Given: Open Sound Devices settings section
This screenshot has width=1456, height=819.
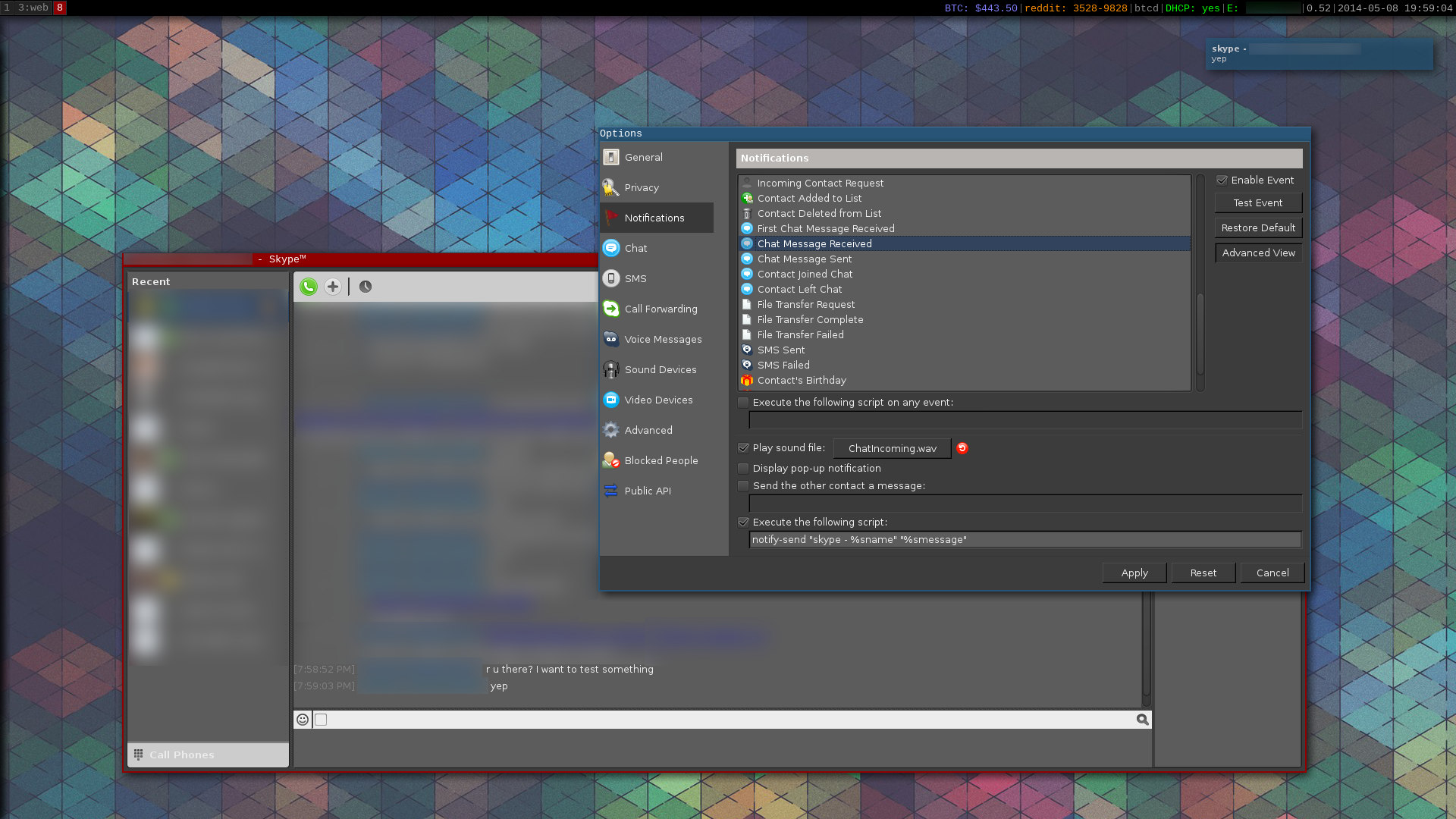Looking at the screenshot, I should [660, 369].
